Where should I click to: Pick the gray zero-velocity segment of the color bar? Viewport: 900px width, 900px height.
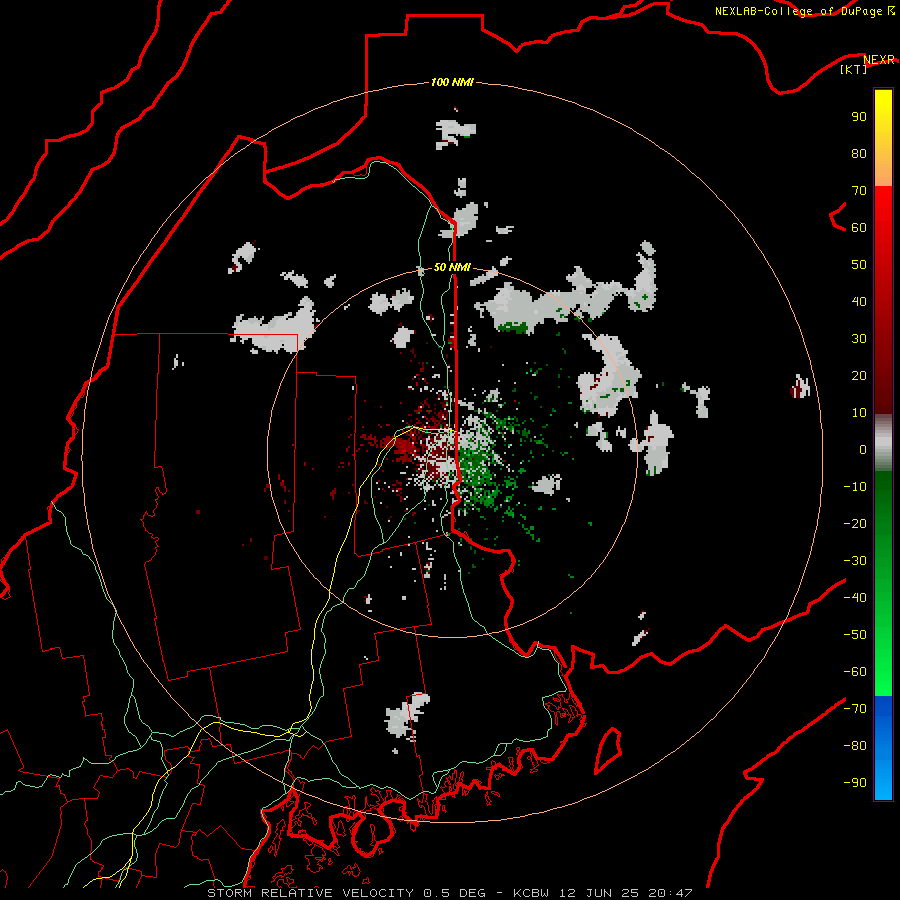pos(883,443)
